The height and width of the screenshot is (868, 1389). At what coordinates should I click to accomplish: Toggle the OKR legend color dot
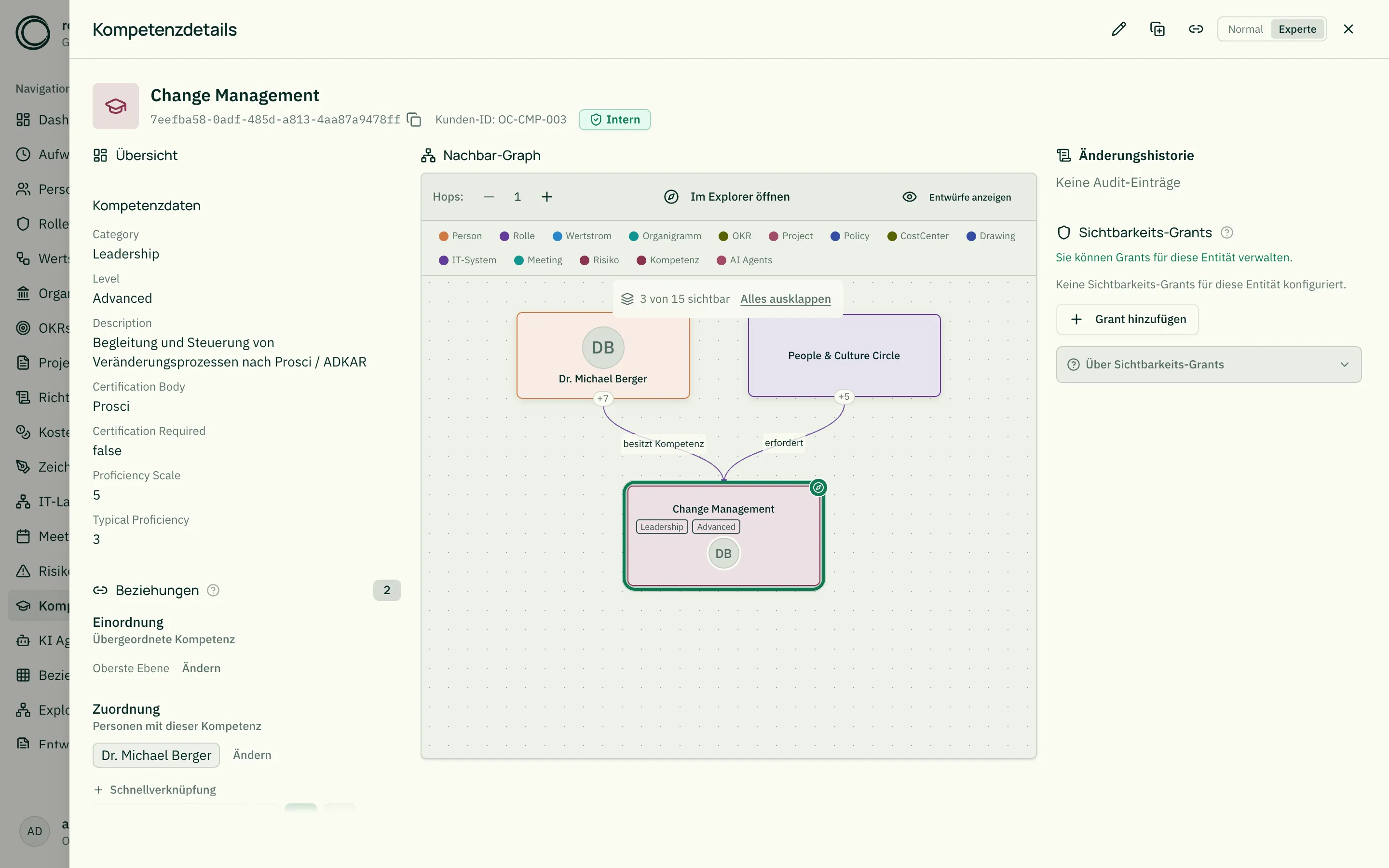[x=723, y=236]
